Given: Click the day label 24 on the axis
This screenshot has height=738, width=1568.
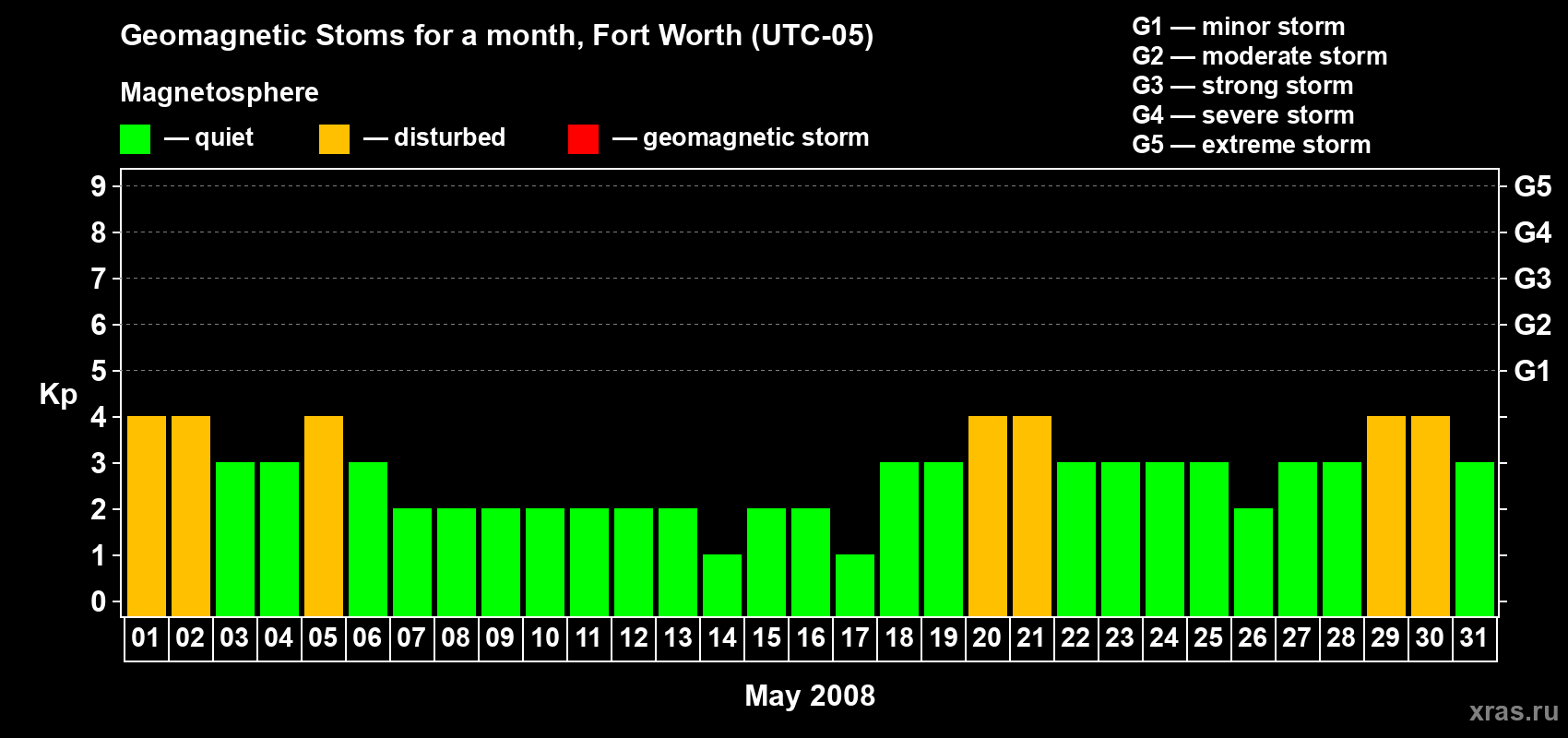Looking at the screenshot, I should click(1164, 637).
